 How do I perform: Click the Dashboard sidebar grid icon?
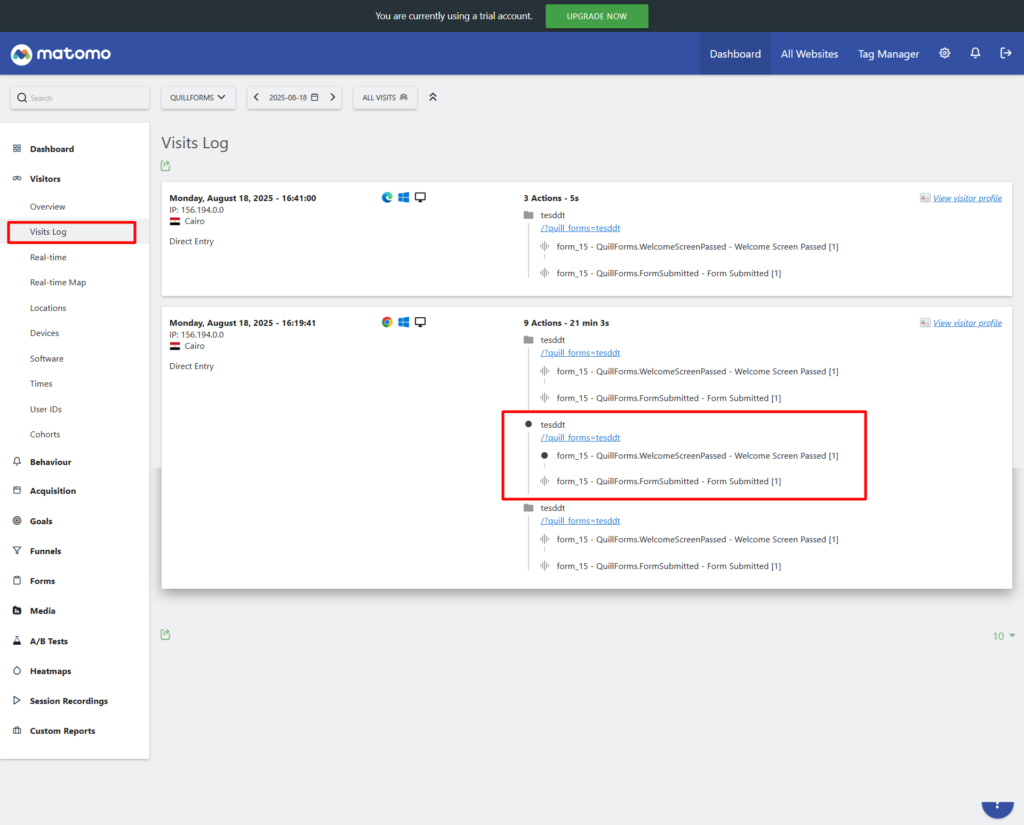(x=17, y=148)
